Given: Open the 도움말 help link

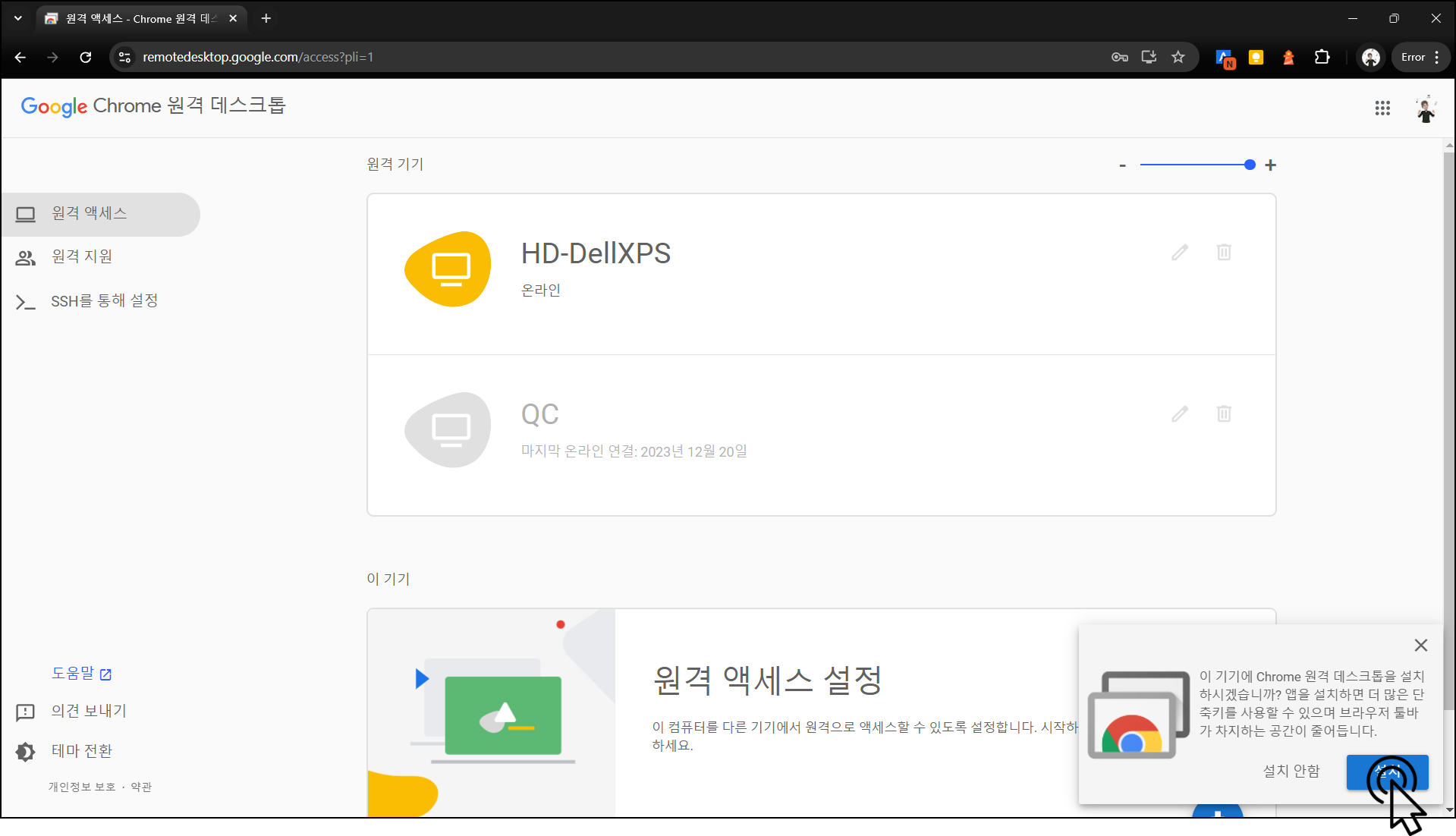Looking at the screenshot, I should [81, 673].
